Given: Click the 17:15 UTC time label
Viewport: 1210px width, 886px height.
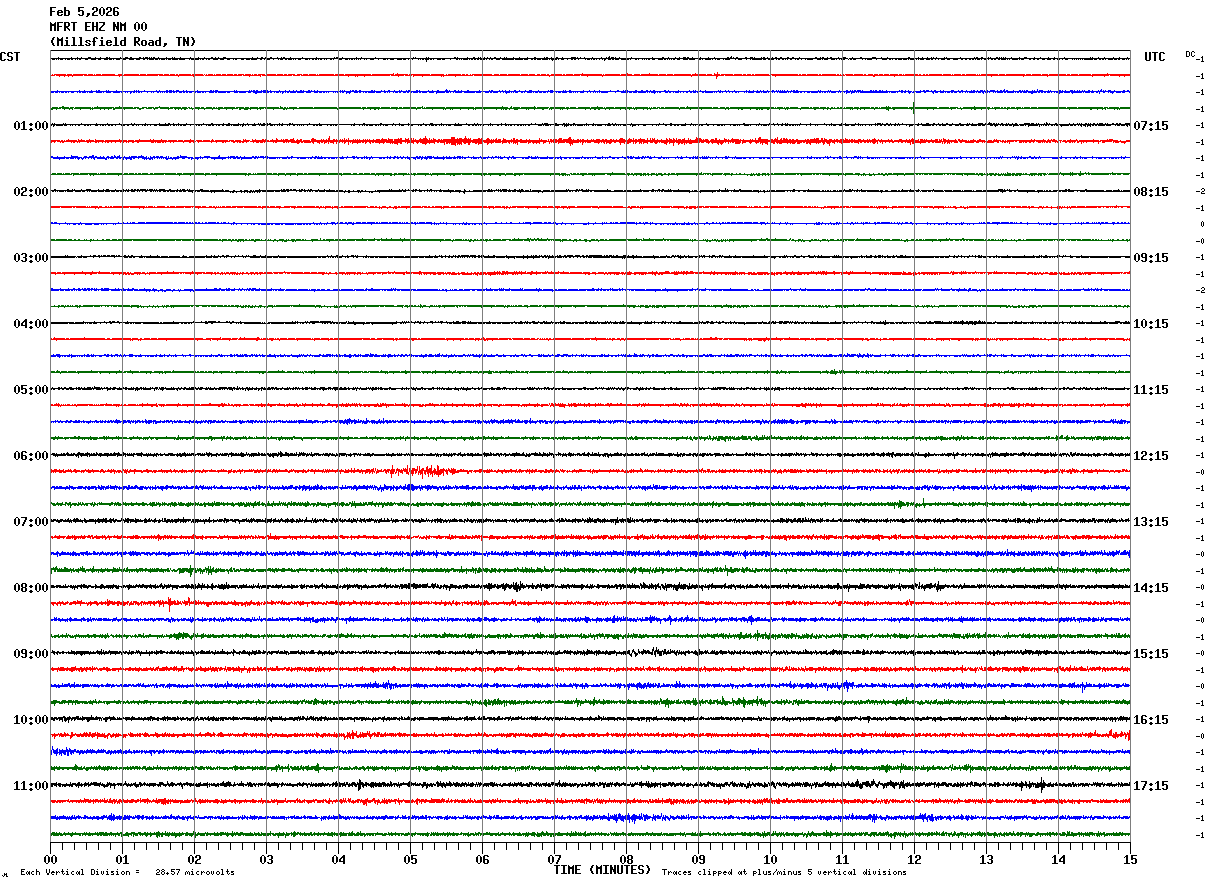Looking at the screenshot, I should [1151, 786].
